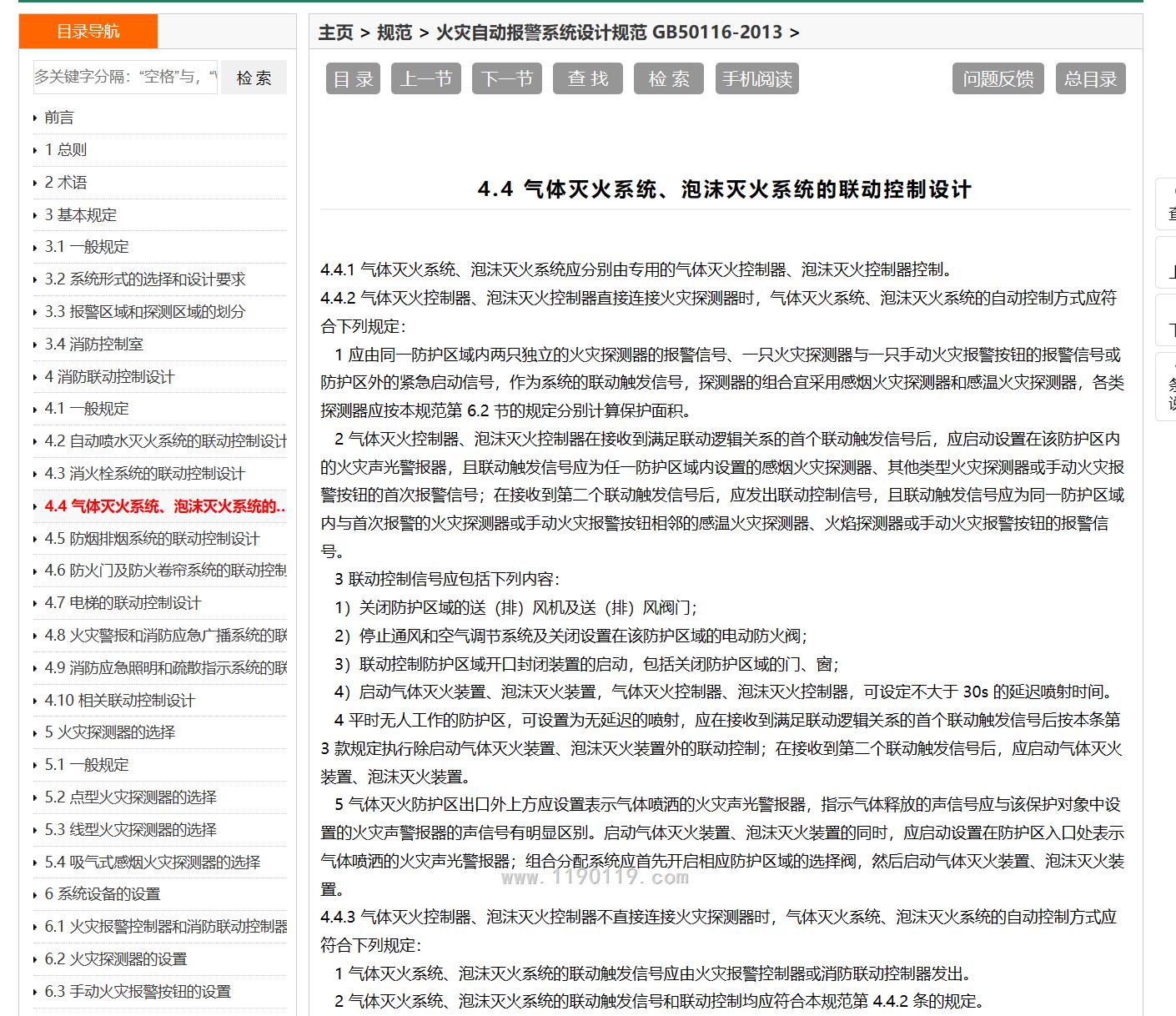1176x1016 pixels.
Task: Focus the keyword search input field
Action: pos(126,78)
